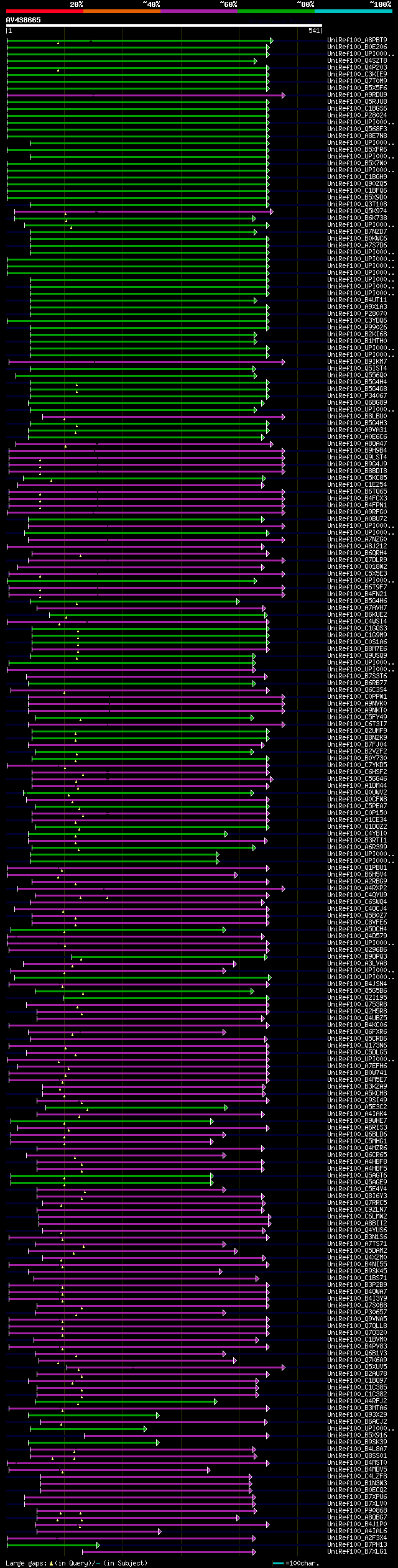Click the purple ~60% identity legend segment
Image resolution: width=398 pixels, height=1568 pixels.
(199, 11)
